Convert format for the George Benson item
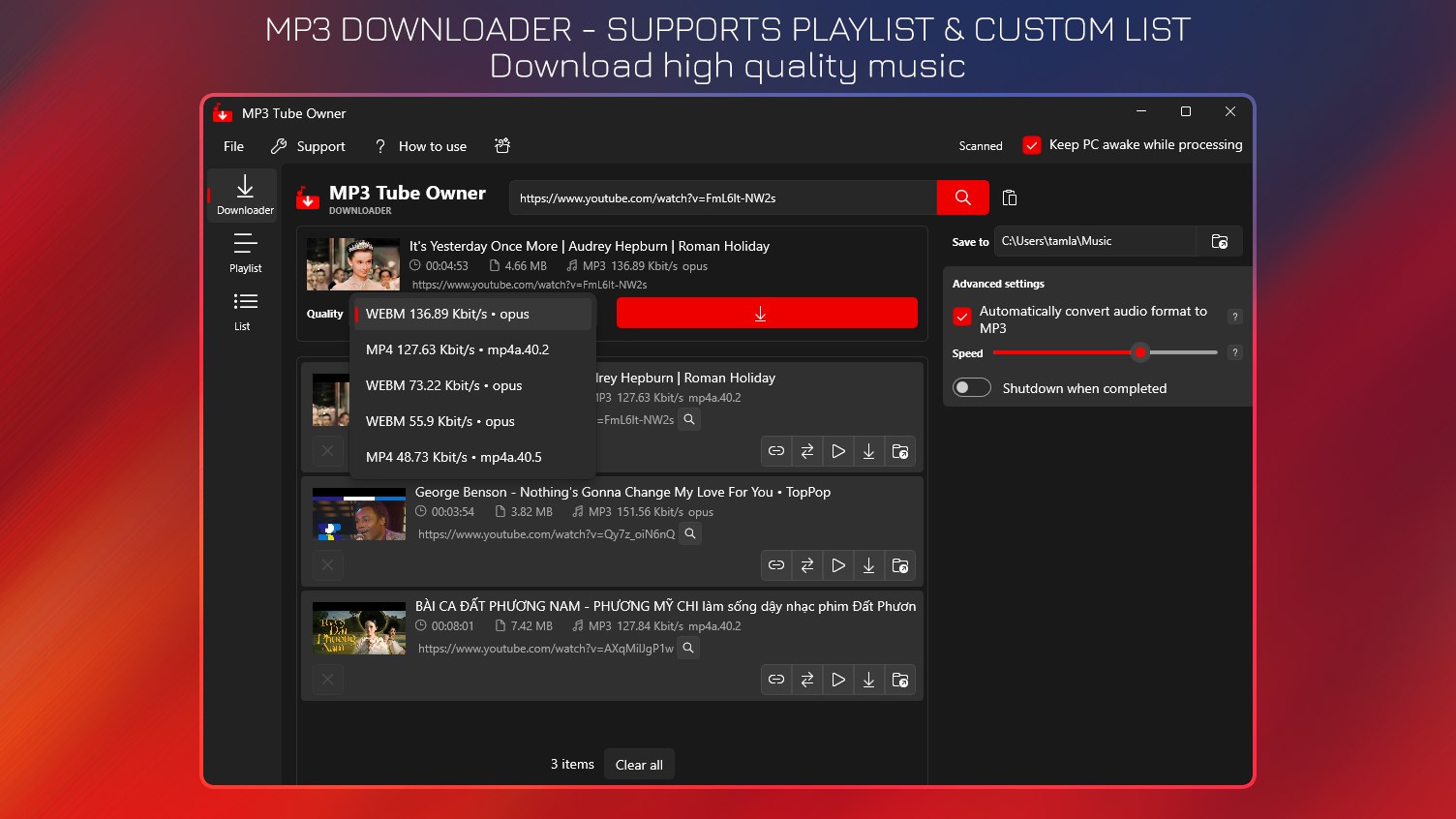1456x819 pixels. (806, 565)
